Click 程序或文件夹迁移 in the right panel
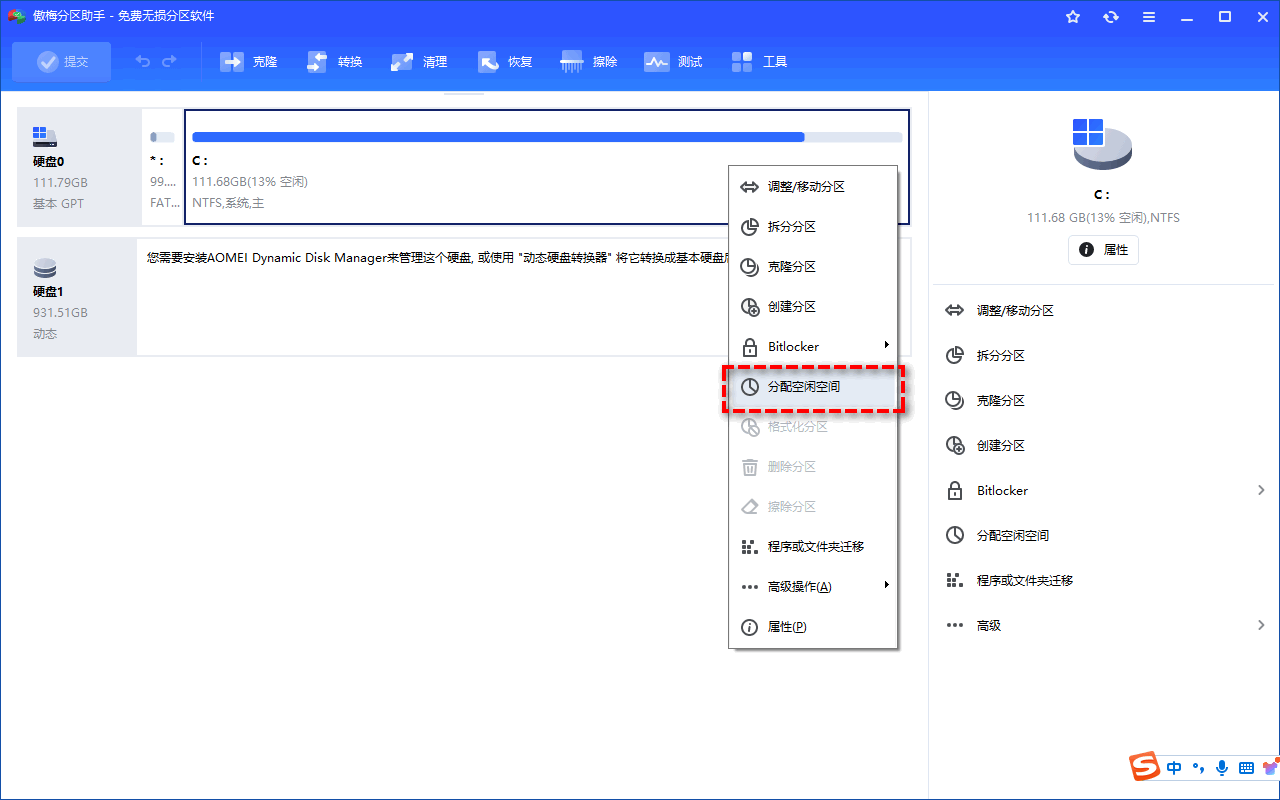 1025,581
